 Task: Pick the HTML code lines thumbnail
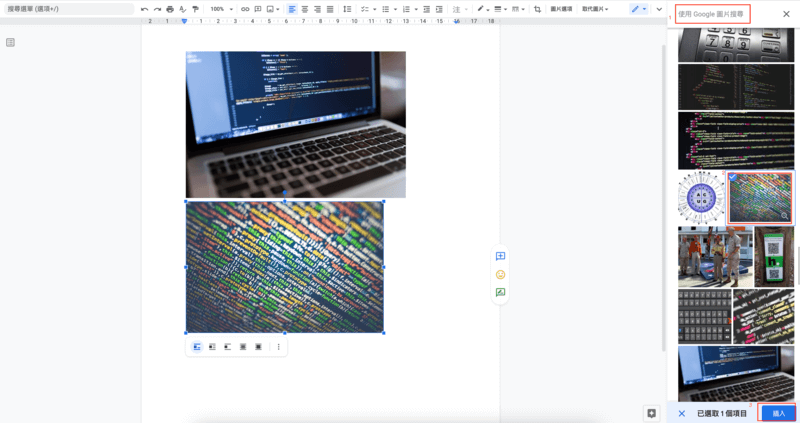[x=736, y=141]
